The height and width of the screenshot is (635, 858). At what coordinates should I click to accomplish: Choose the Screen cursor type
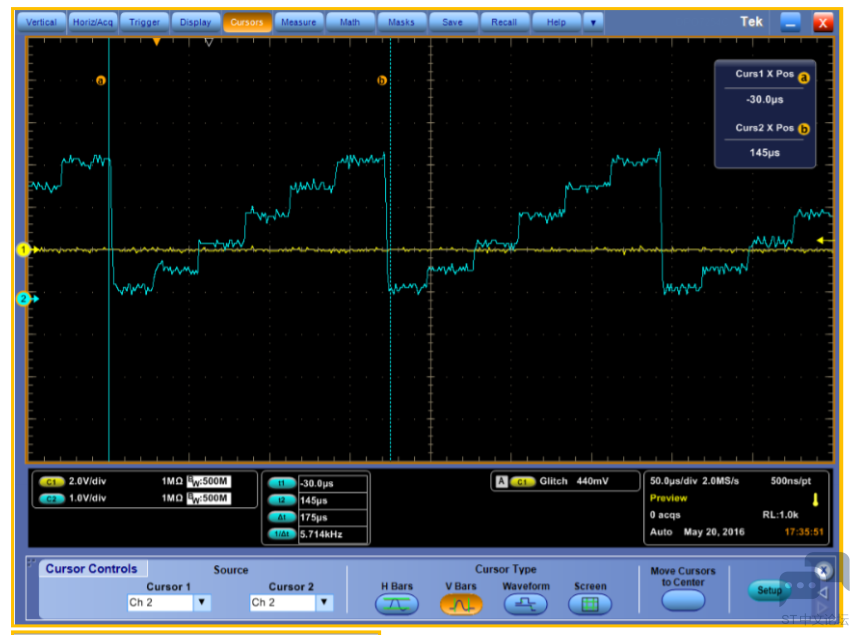[x=590, y=604]
